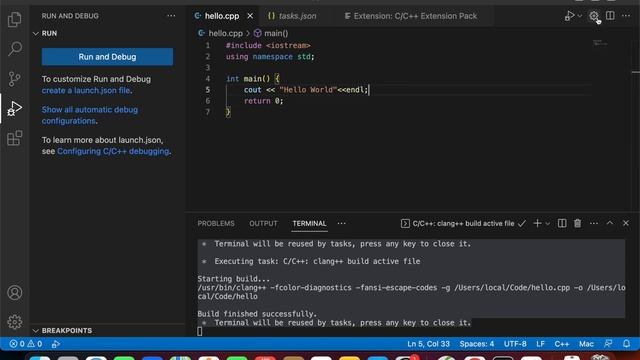Close the bottom terminal panel

626,223
